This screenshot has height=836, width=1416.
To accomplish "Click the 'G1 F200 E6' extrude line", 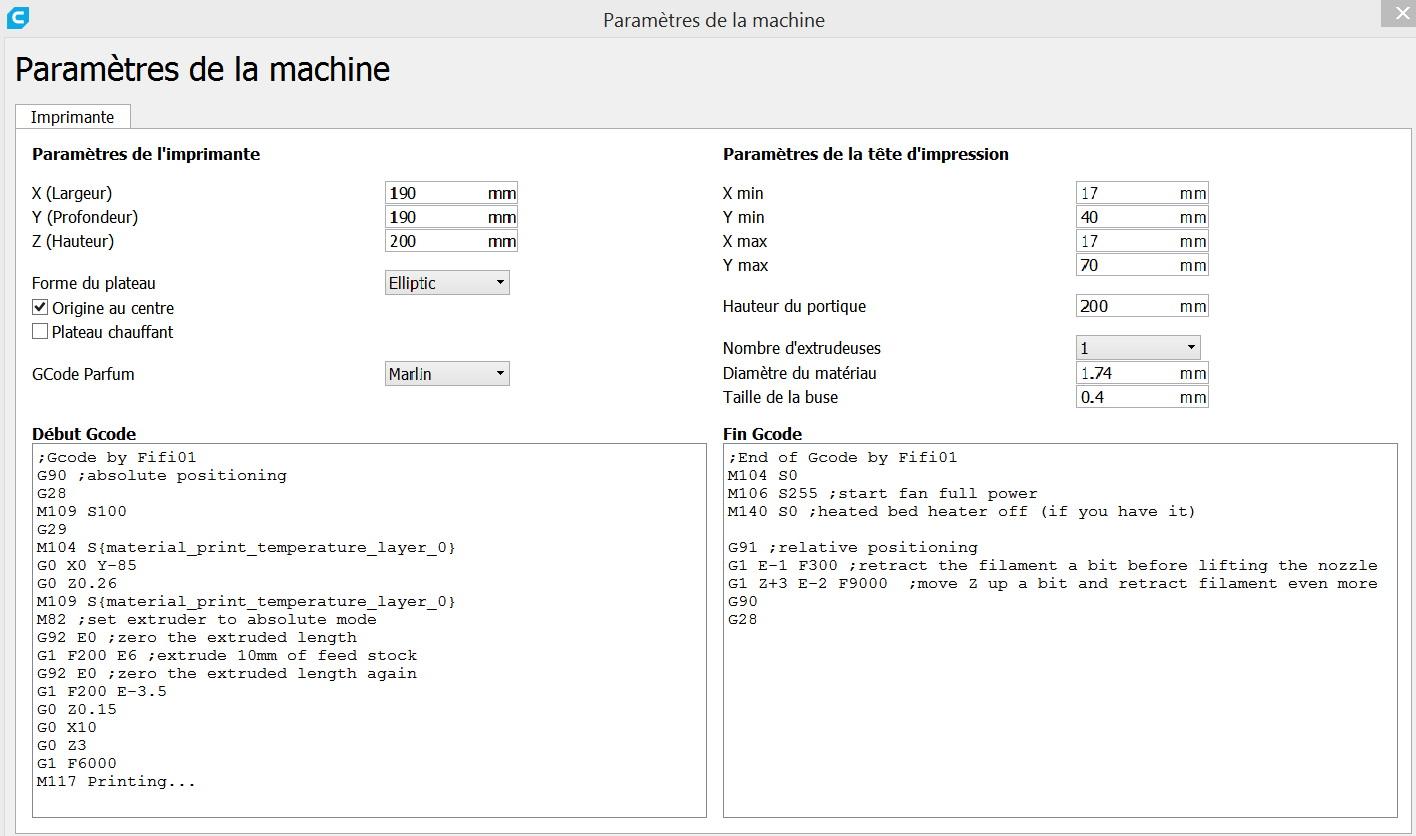I will 227,656.
